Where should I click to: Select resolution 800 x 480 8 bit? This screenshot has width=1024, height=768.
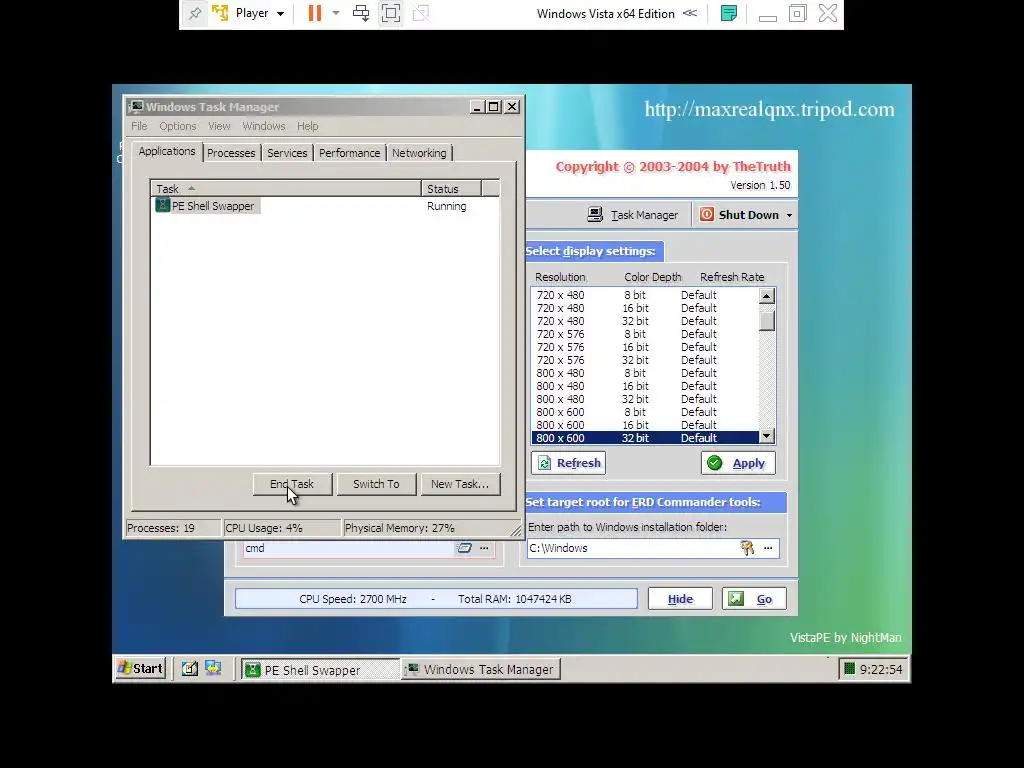tap(645, 373)
